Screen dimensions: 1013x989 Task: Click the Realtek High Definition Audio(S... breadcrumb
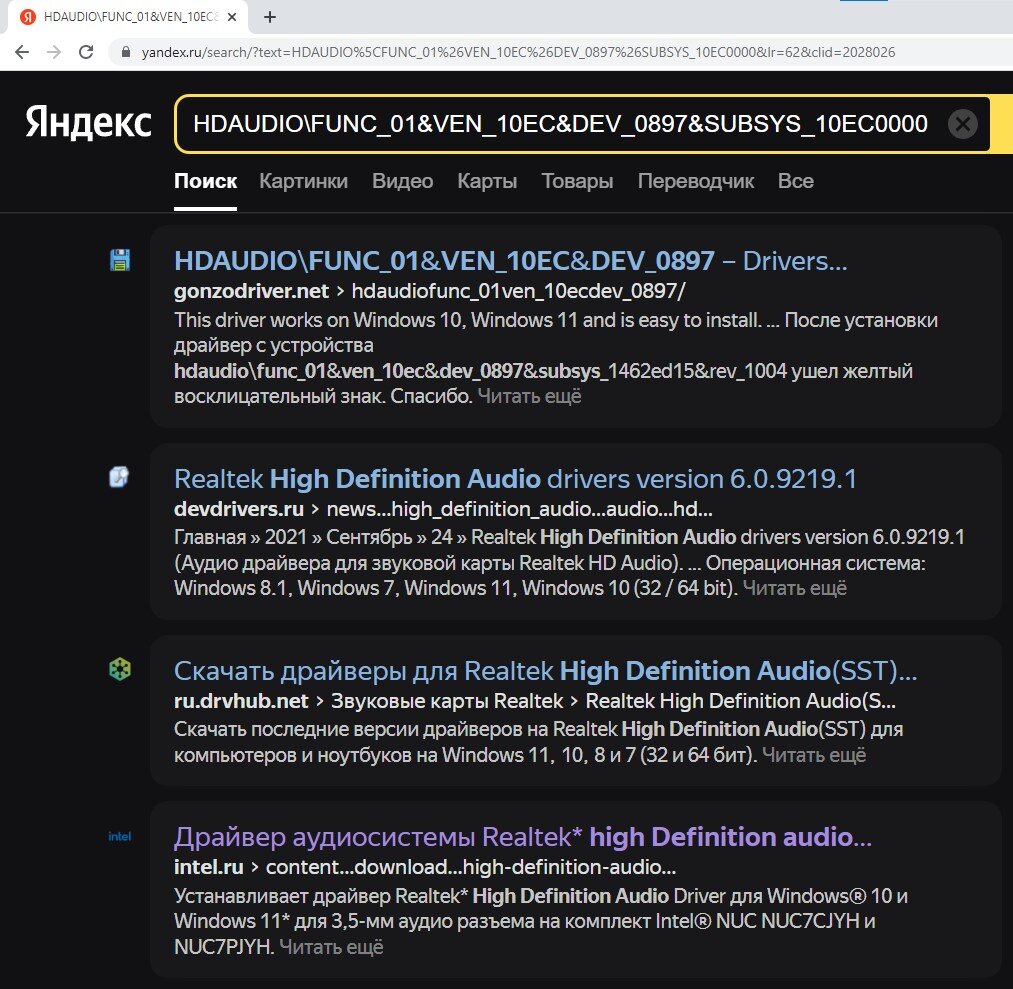[740, 701]
